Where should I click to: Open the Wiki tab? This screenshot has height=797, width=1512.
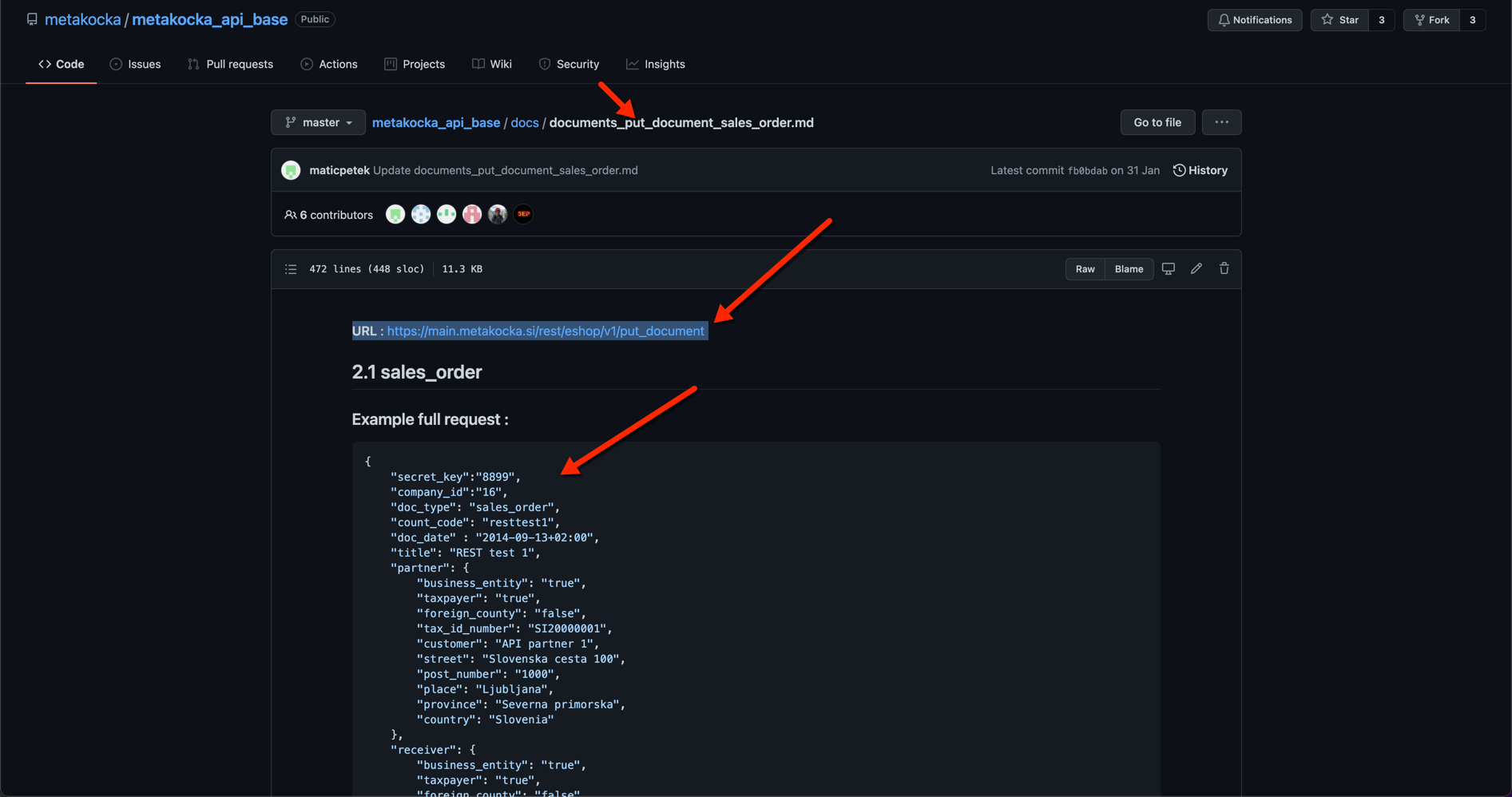tap(492, 64)
